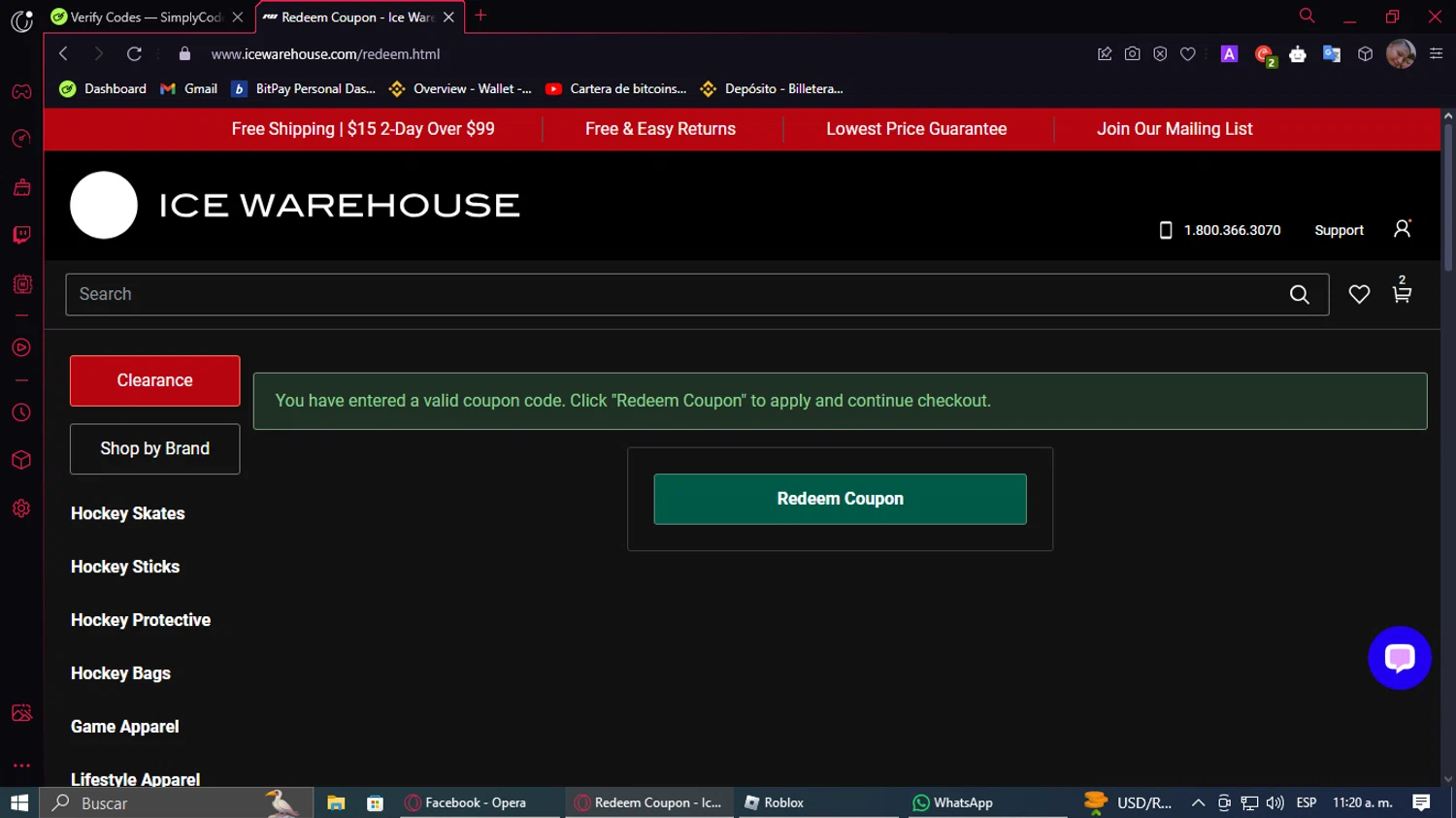Viewport: 1456px width, 818px height.
Task: Open Free & Easy Returns link
Action: coord(660,129)
